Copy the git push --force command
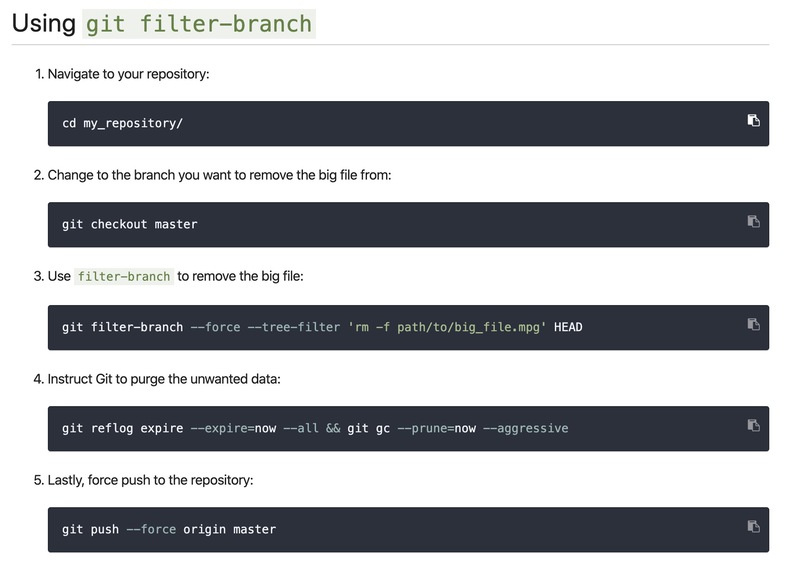The height and width of the screenshot is (574, 800). coord(753,527)
